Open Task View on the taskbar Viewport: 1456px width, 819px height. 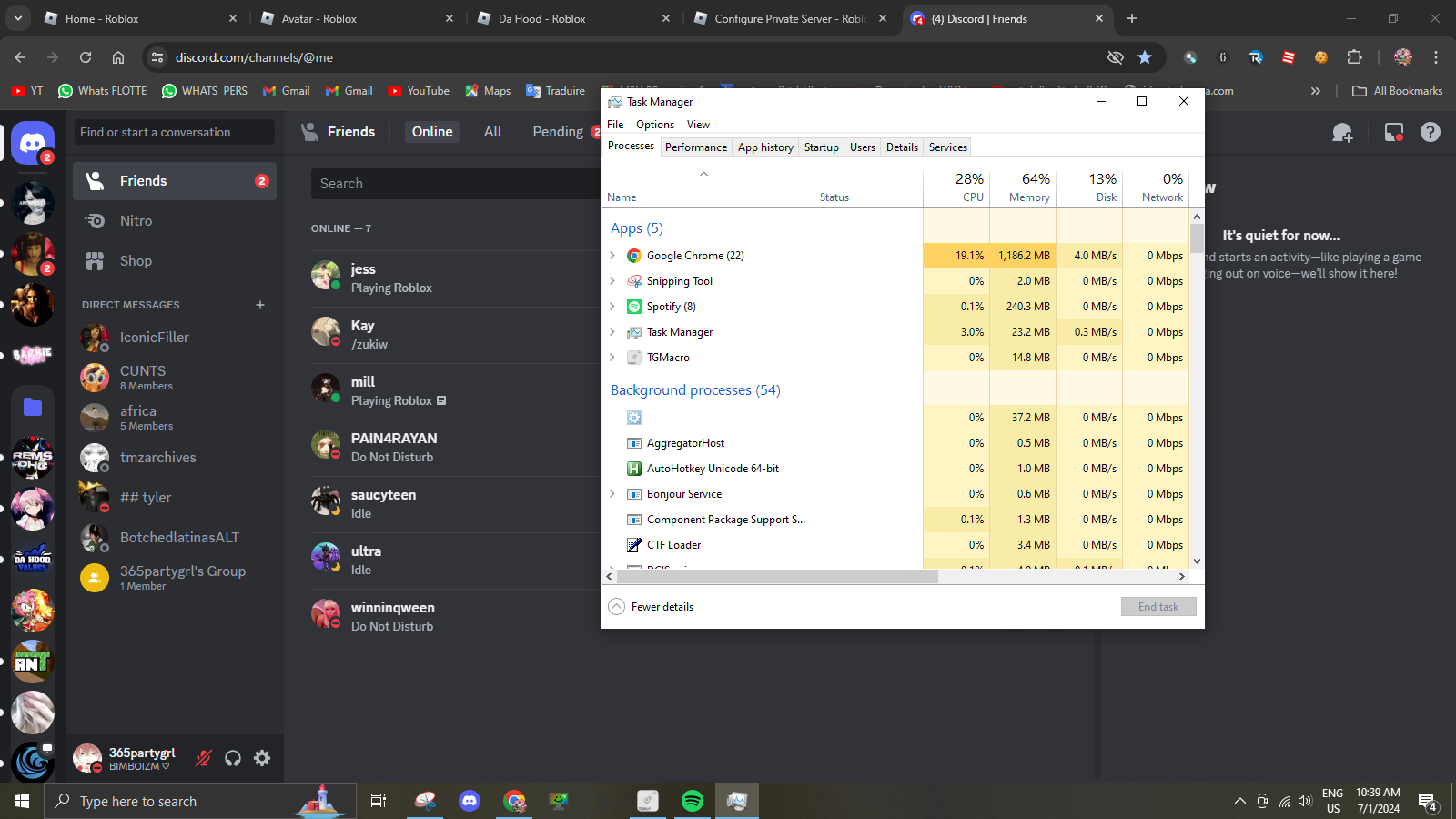[379, 801]
